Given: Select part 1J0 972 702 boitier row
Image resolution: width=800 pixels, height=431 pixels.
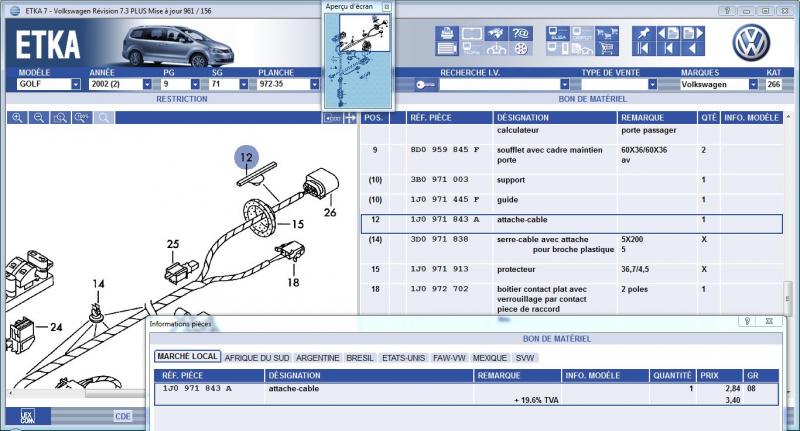Looking at the screenshot, I should coord(571,299).
